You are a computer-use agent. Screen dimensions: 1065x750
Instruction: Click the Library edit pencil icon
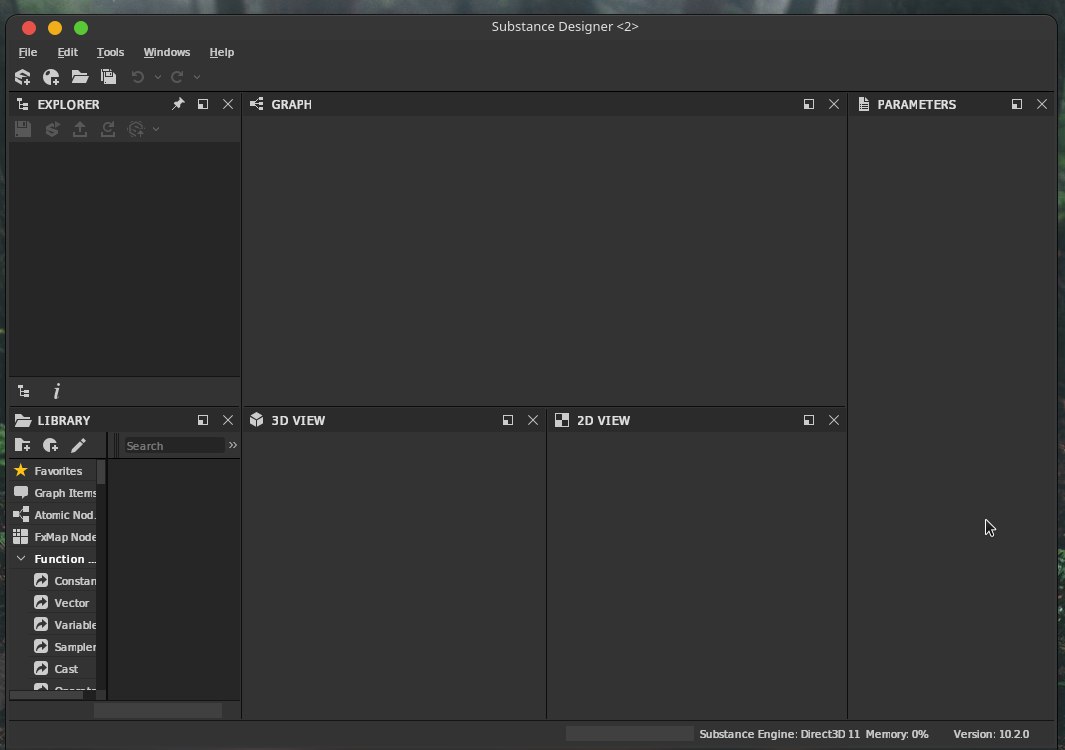click(78, 445)
